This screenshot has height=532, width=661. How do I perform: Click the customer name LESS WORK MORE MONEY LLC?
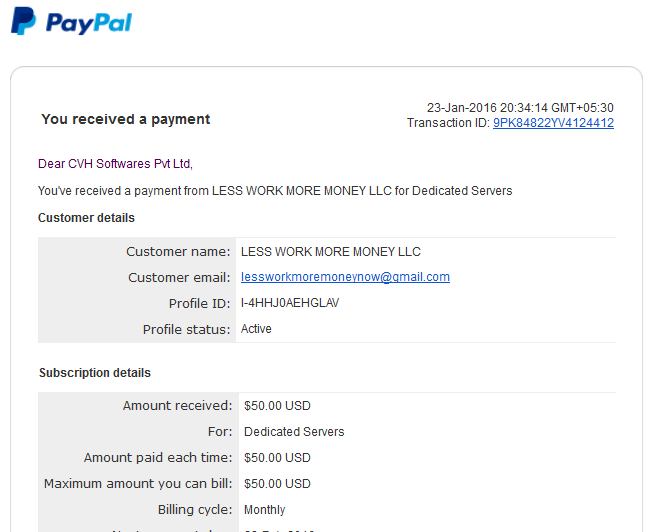[x=330, y=252]
